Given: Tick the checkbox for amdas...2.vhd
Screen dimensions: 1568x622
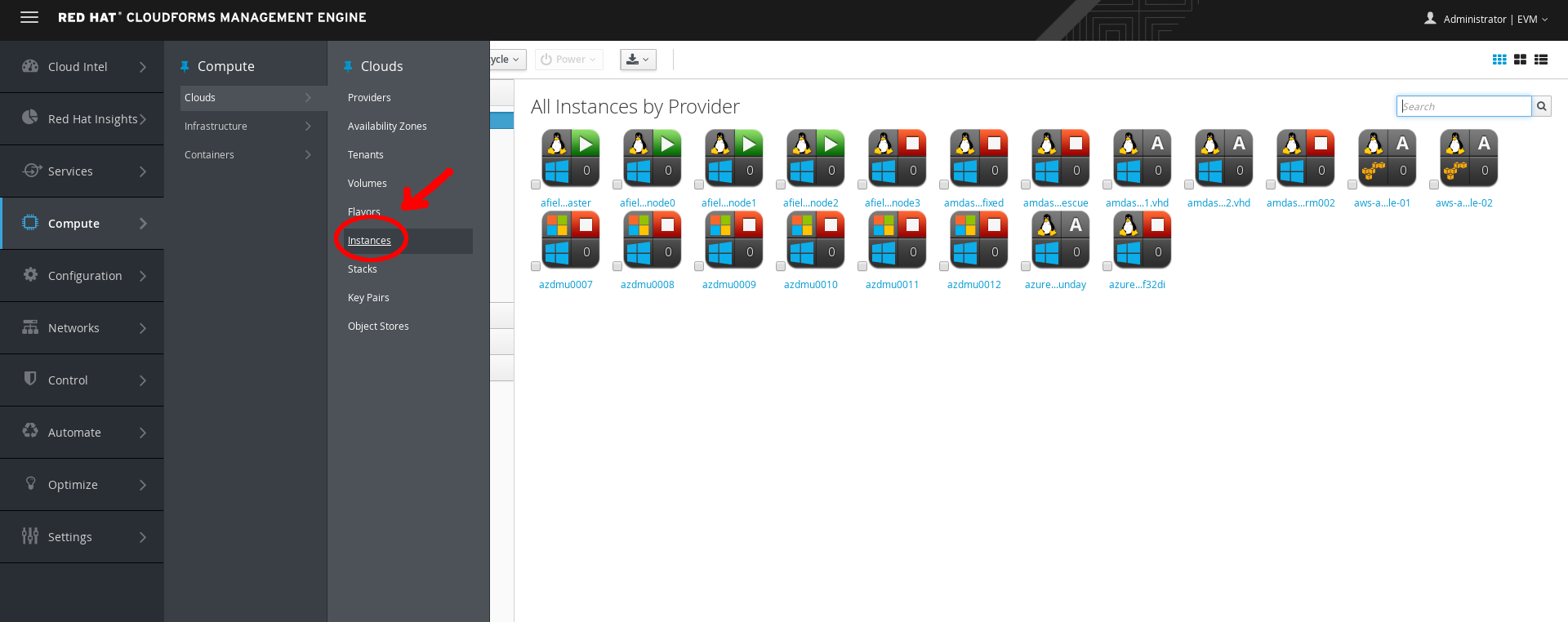Looking at the screenshot, I should [x=1189, y=184].
